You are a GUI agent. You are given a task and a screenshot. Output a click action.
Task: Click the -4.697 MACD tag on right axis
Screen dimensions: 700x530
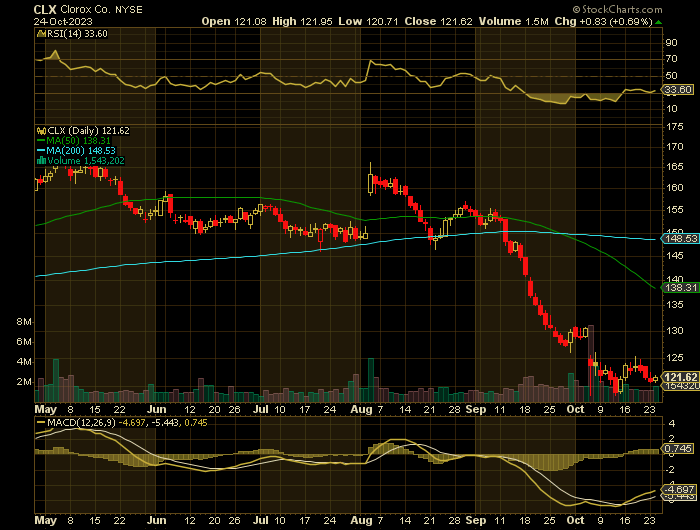(x=679, y=489)
